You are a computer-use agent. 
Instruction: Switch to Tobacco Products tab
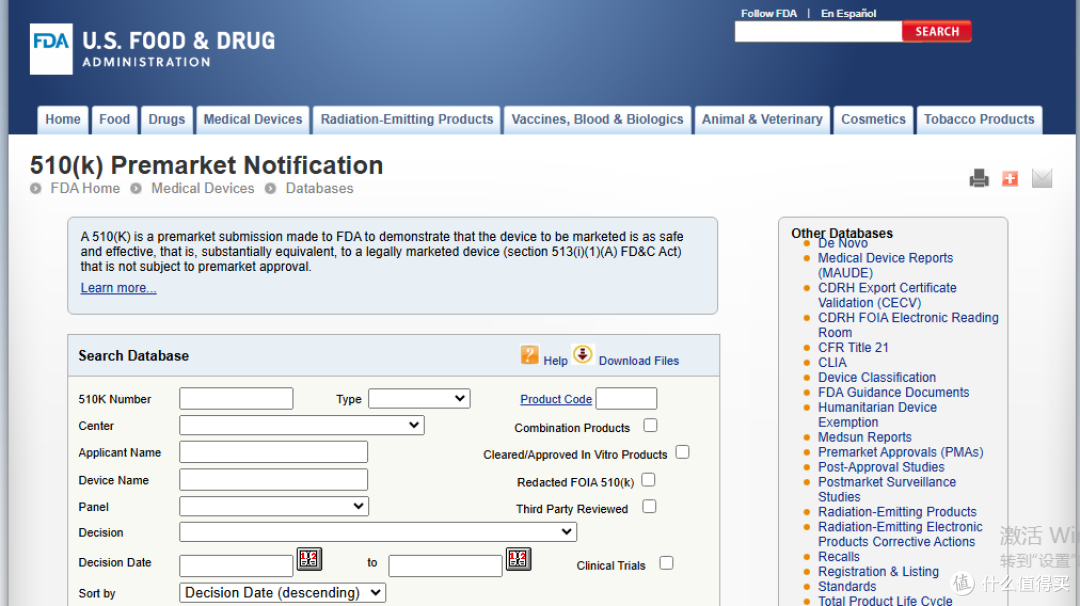click(979, 120)
